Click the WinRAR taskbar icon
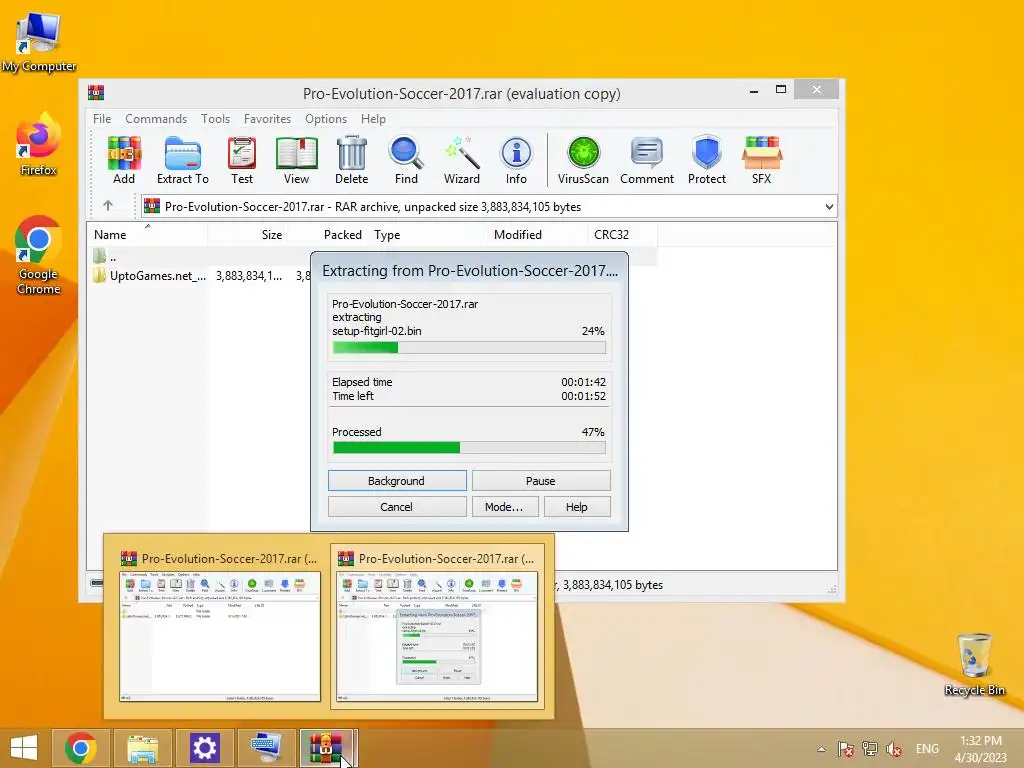This screenshot has width=1024, height=768. tap(327, 748)
